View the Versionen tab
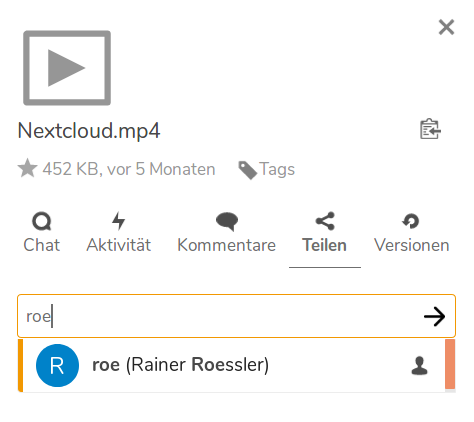 coord(411,232)
